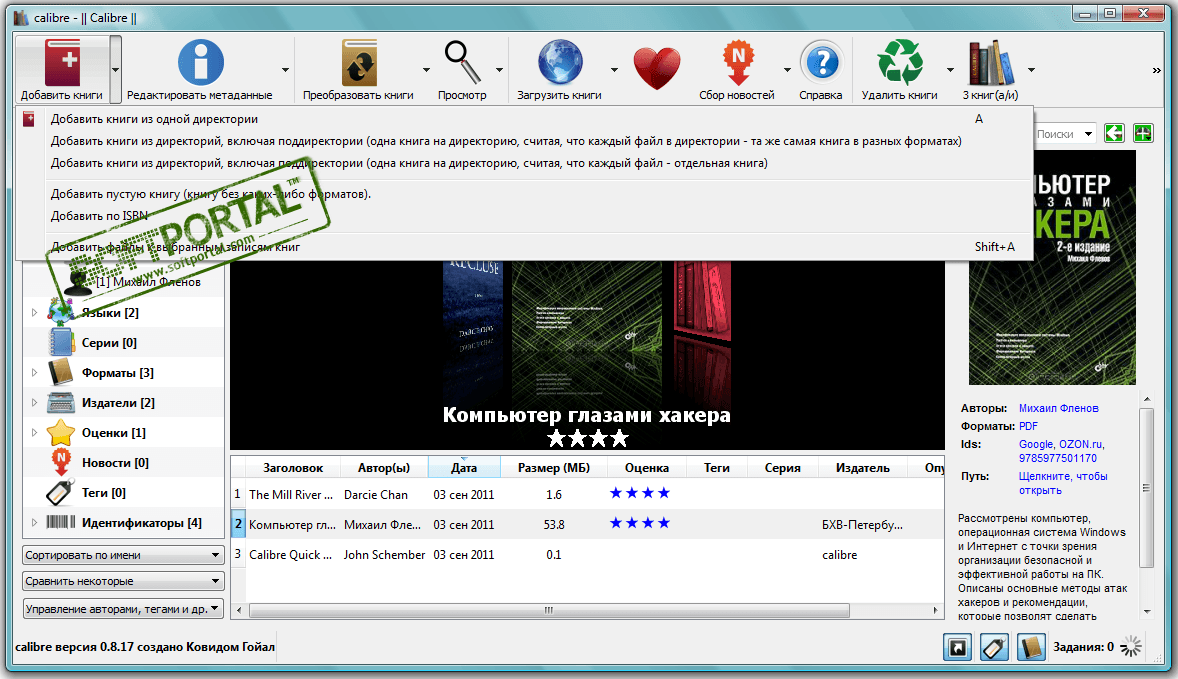Open the Справка help icon
The width and height of the screenshot is (1178, 679).
point(821,62)
